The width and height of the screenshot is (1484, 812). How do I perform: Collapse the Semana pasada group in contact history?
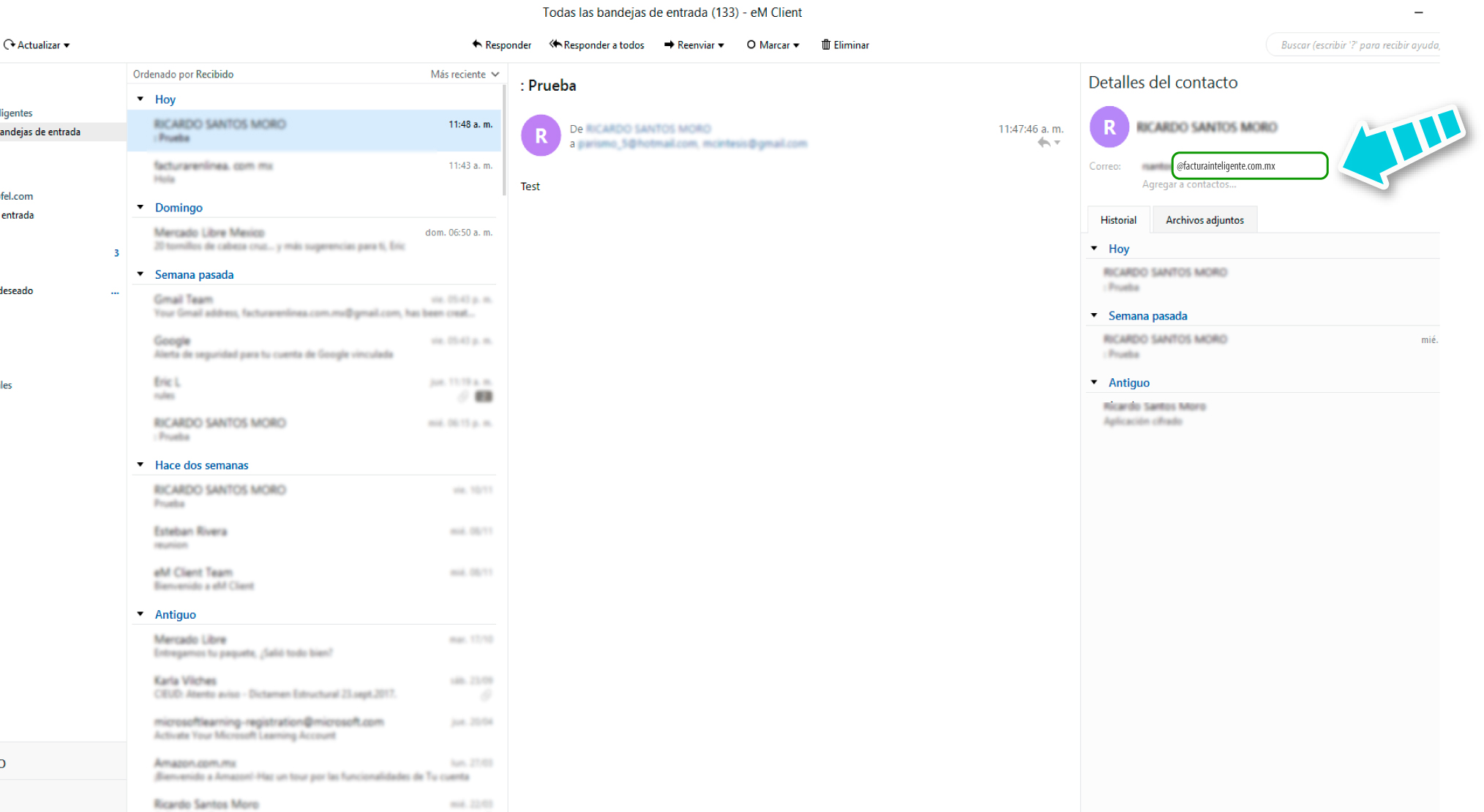point(1094,315)
